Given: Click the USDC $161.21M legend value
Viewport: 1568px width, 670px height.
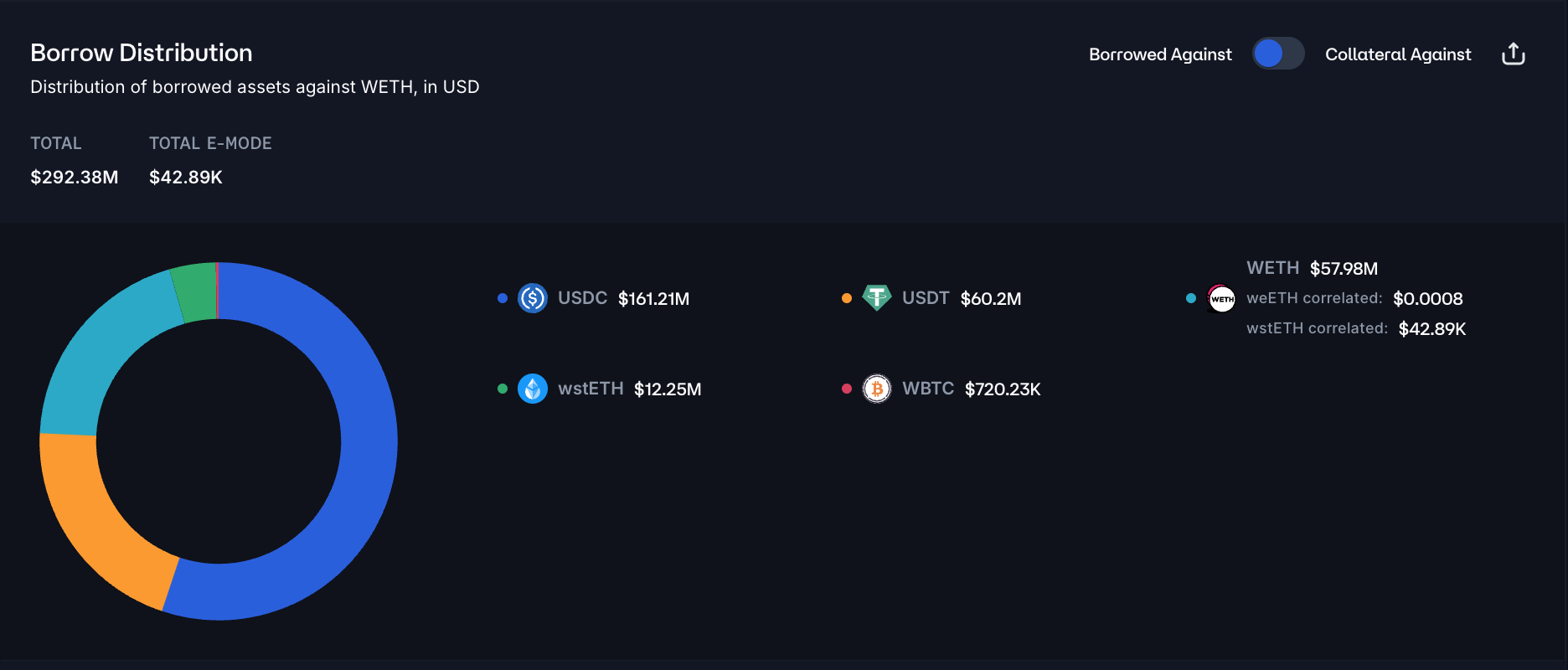Looking at the screenshot, I should pos(653,299).
